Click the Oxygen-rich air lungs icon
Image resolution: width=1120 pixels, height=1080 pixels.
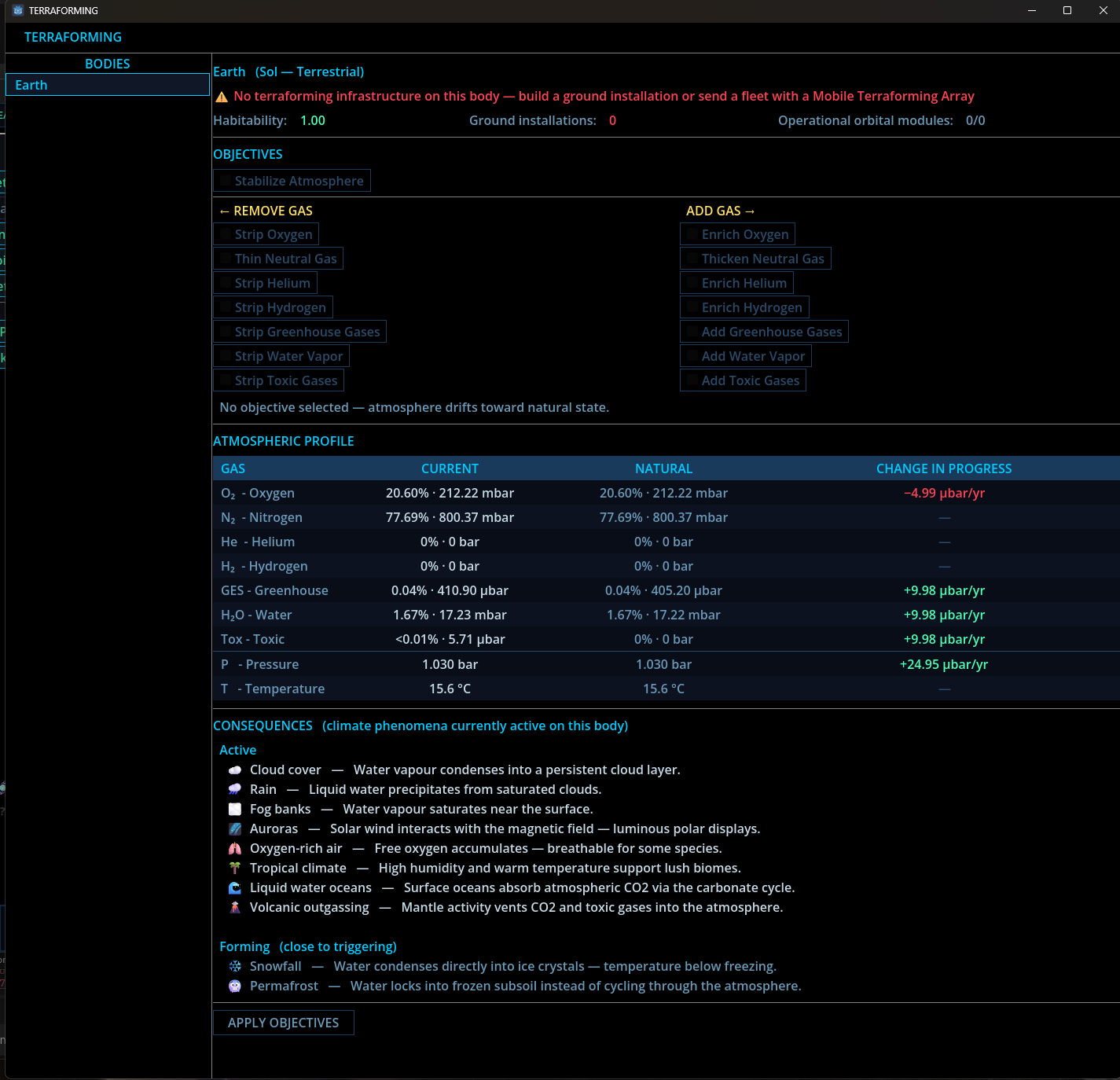[235, 849]
